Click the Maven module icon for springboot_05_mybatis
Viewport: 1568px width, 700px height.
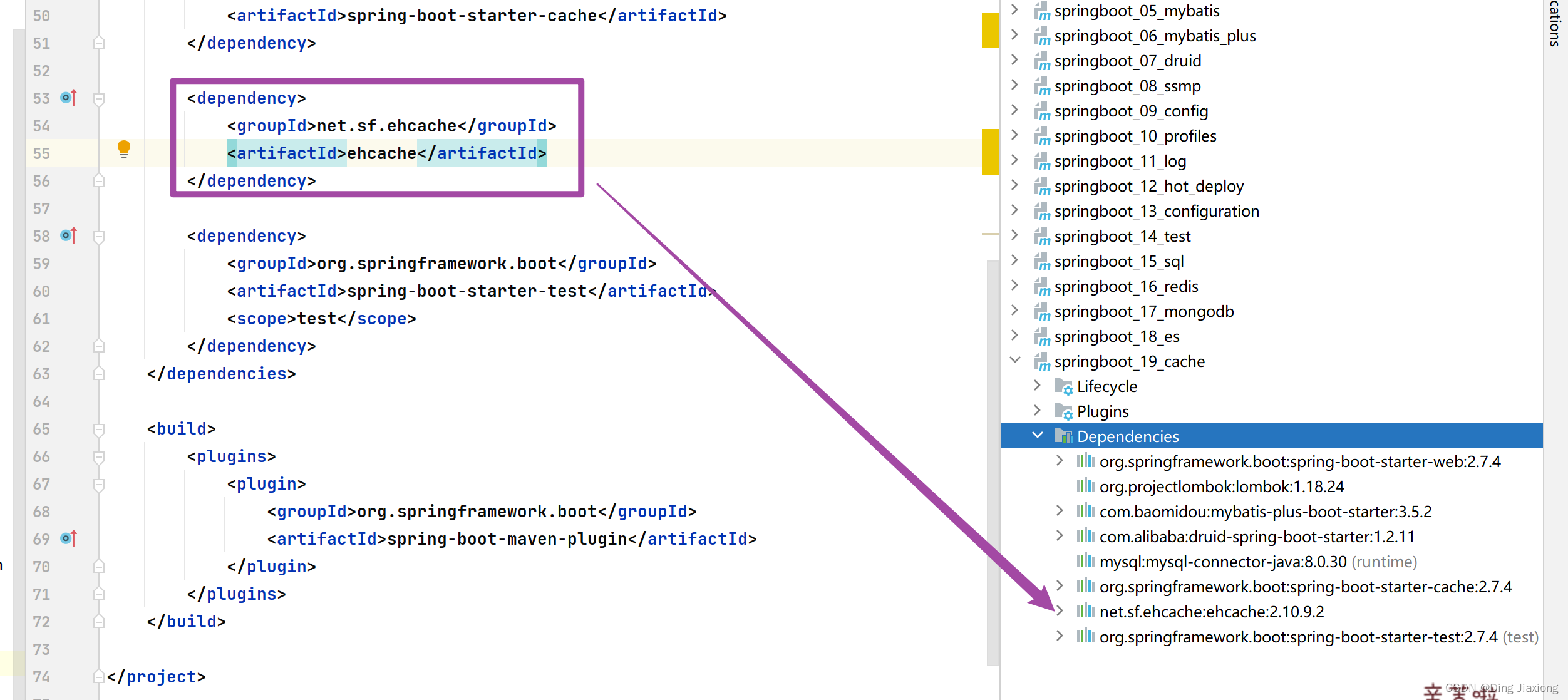(x=1042, y=11)
